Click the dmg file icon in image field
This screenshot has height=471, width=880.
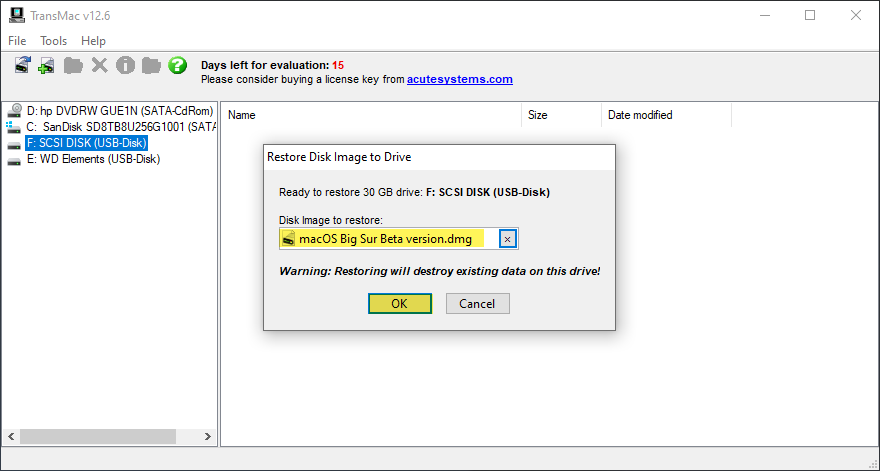coord(288,239)
